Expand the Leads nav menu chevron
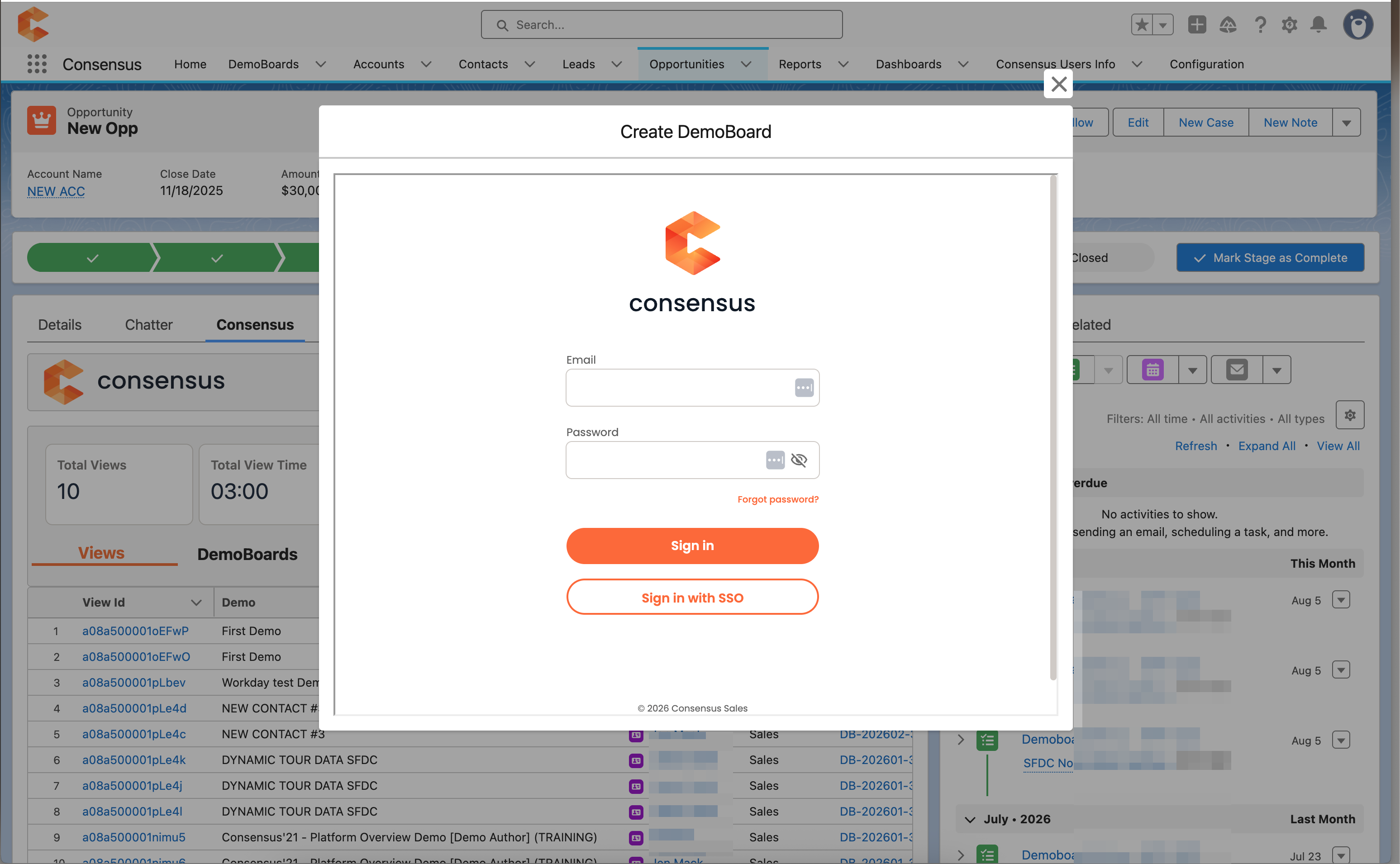This screenshot has width=1400, height=864. pos(617,64)
